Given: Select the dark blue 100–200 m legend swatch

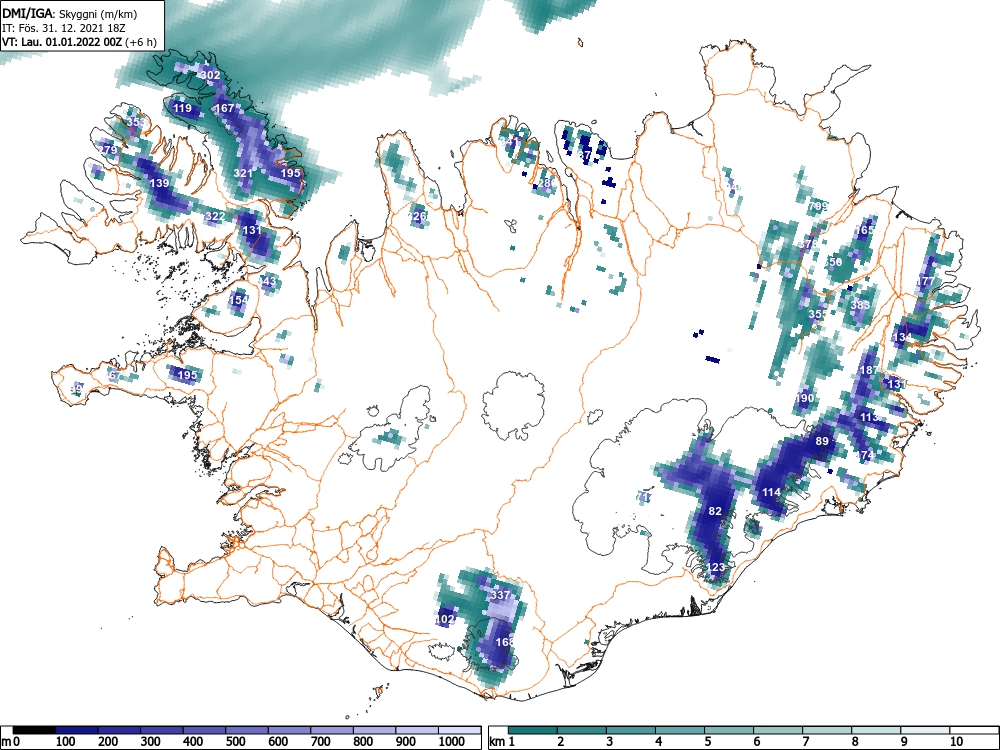Looking at the screenshot, I should tap(77, 730).
